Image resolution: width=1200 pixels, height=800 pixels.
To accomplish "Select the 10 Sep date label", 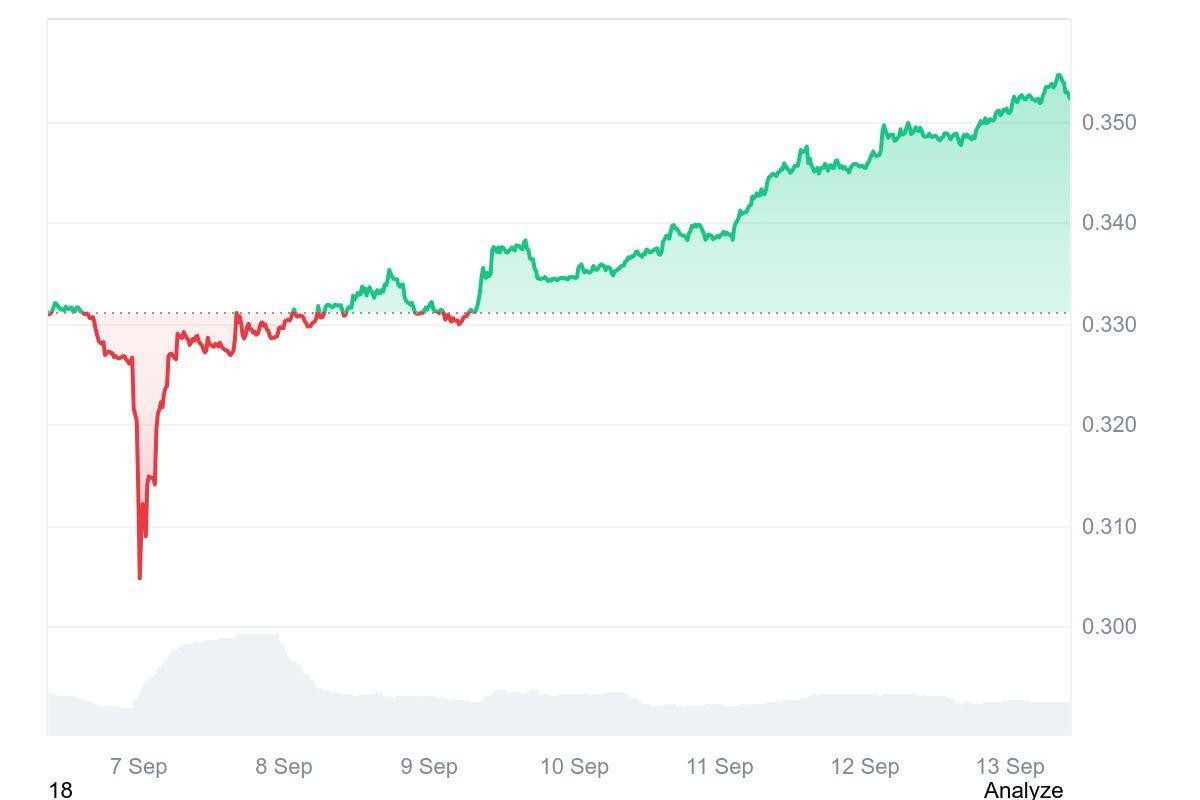I will 574,766.
